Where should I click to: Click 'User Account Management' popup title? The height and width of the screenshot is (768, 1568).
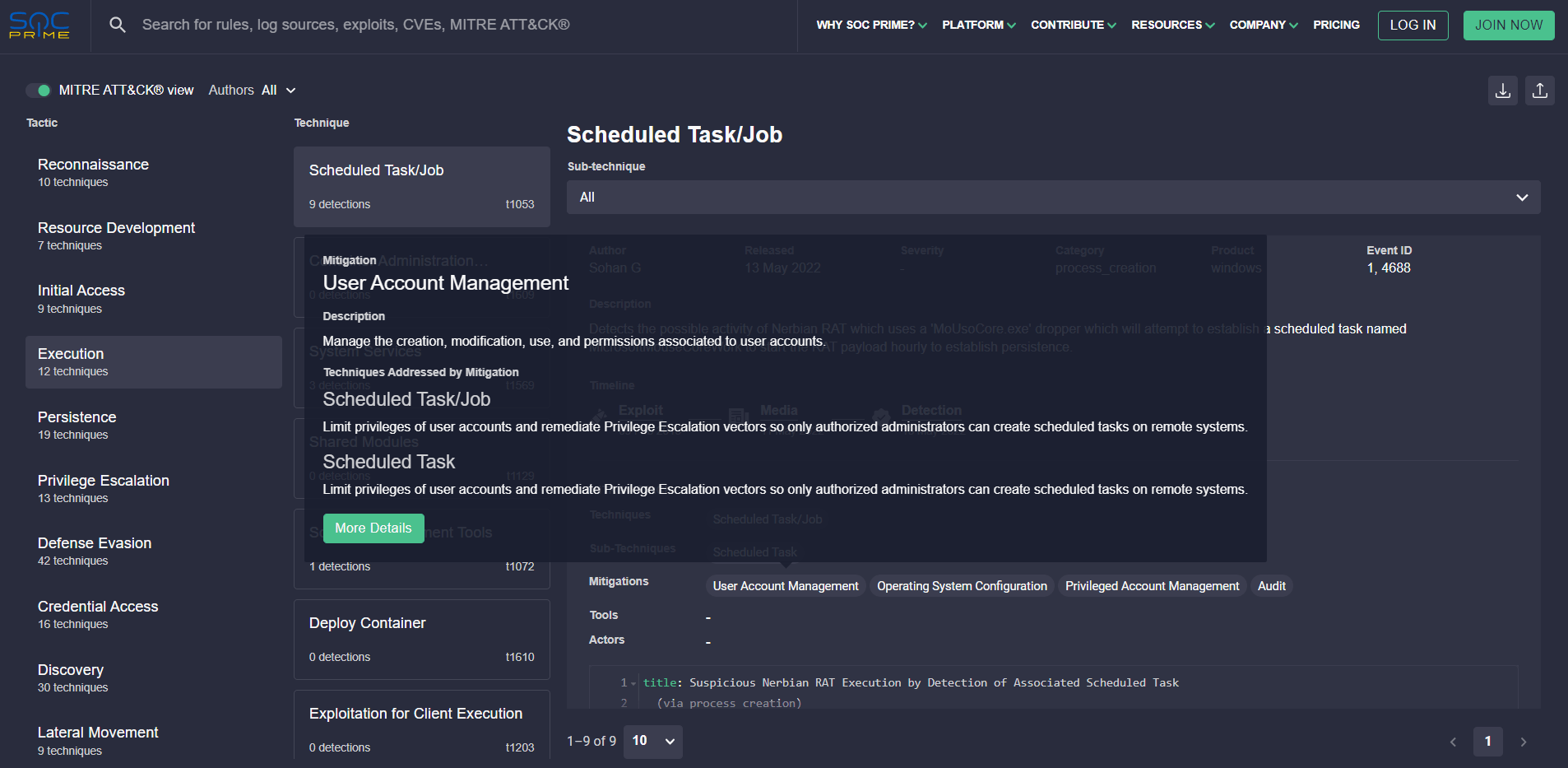446,283
